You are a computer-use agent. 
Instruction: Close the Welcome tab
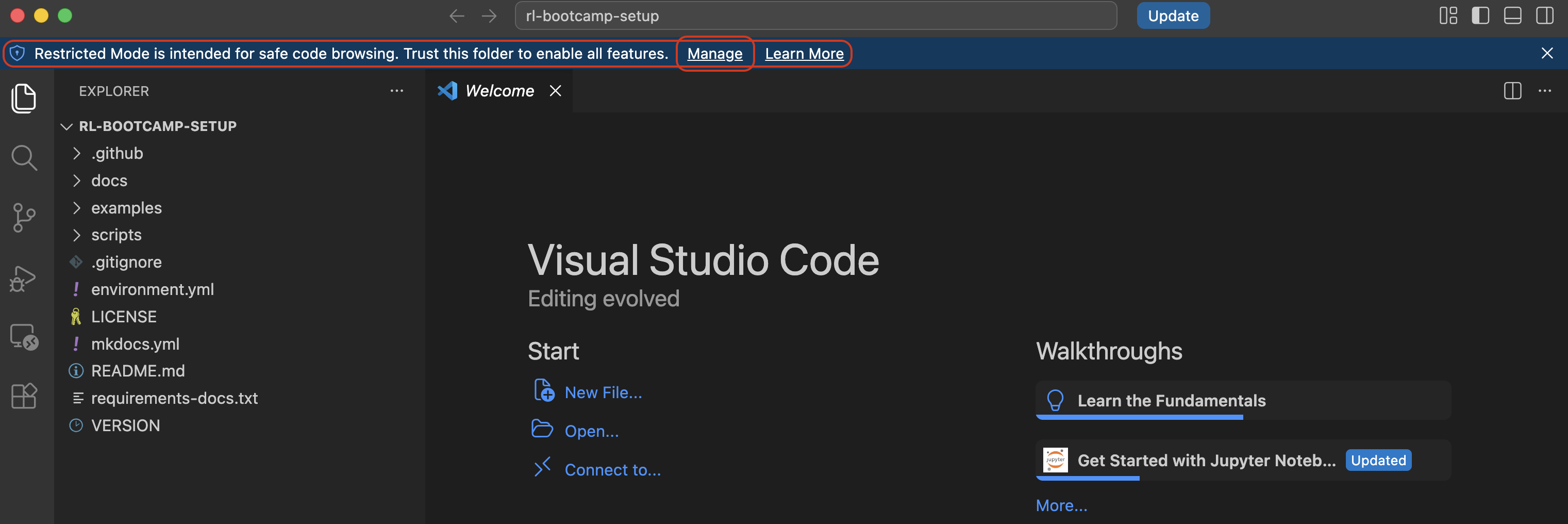[555, 91]
